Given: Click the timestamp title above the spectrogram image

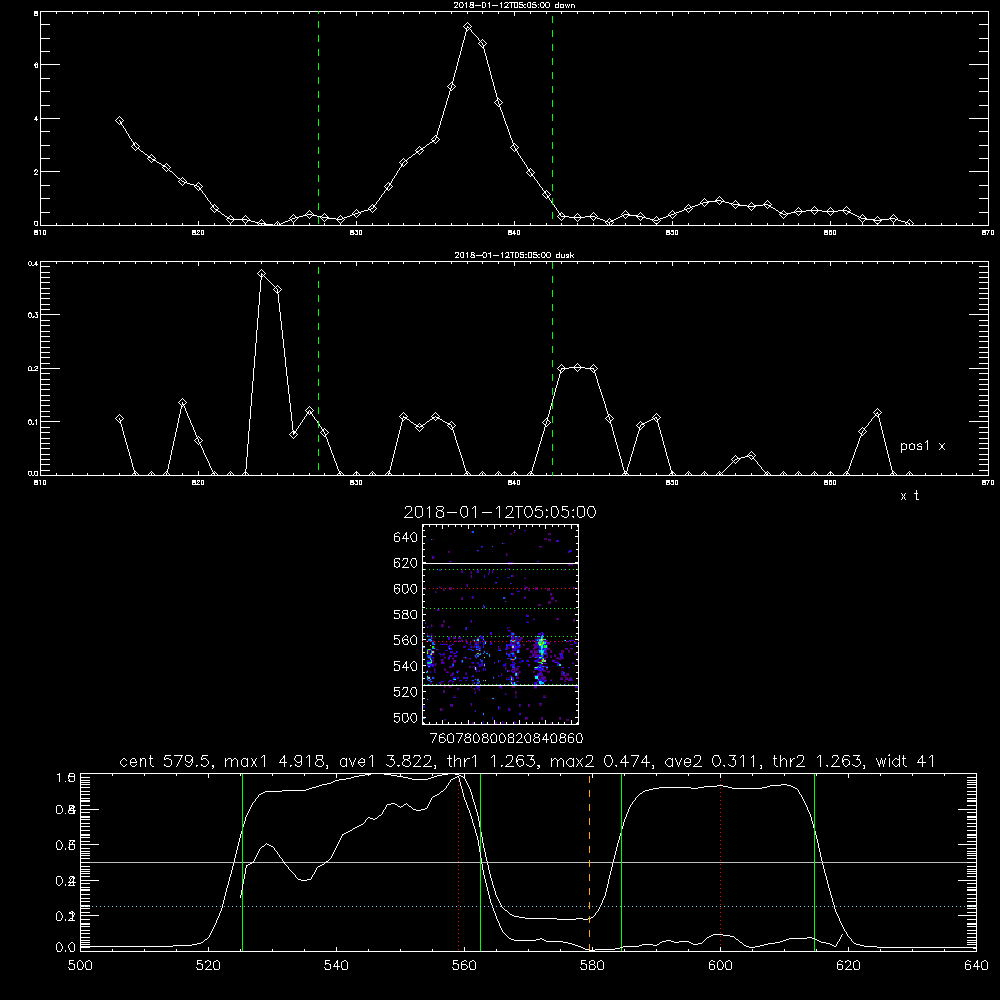Looking at the screenshot, I should (x=500, y=512).
